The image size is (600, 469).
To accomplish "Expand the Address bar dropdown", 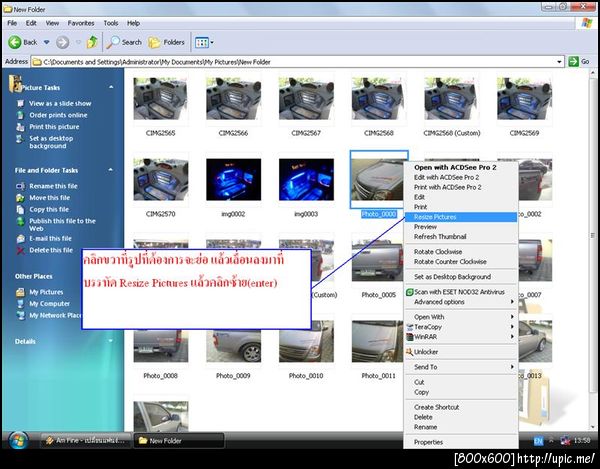I will 559,62.
